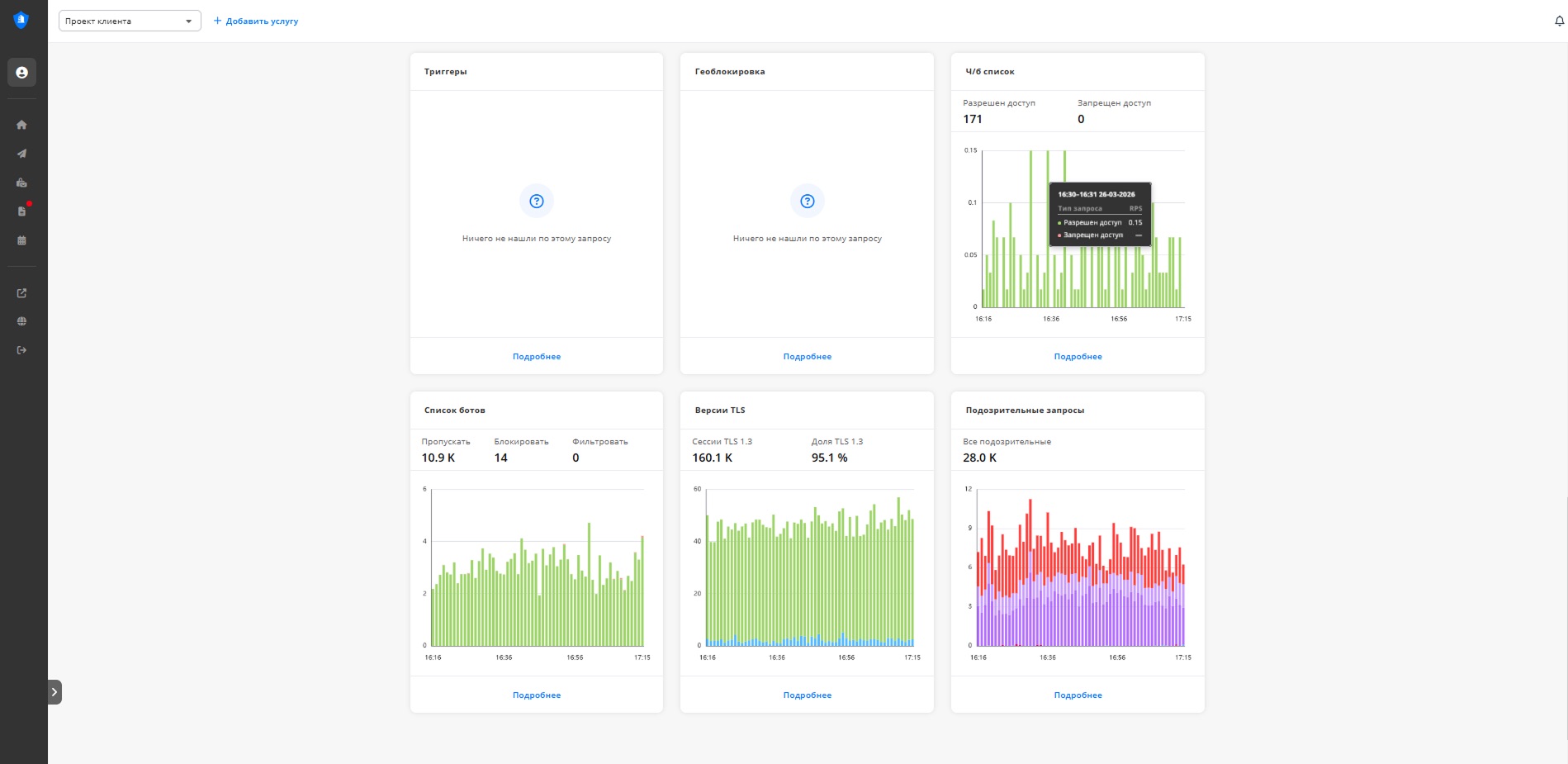
Task: Click the logout arrow sidebar icon
Action: tap(22, 350)
